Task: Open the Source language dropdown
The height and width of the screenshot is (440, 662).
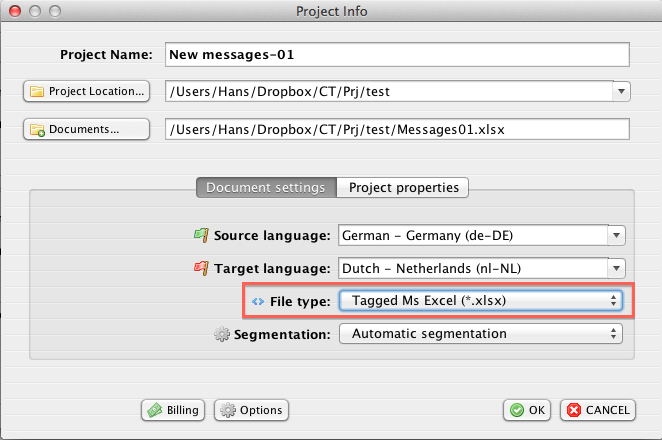Action: coord(616,235)
